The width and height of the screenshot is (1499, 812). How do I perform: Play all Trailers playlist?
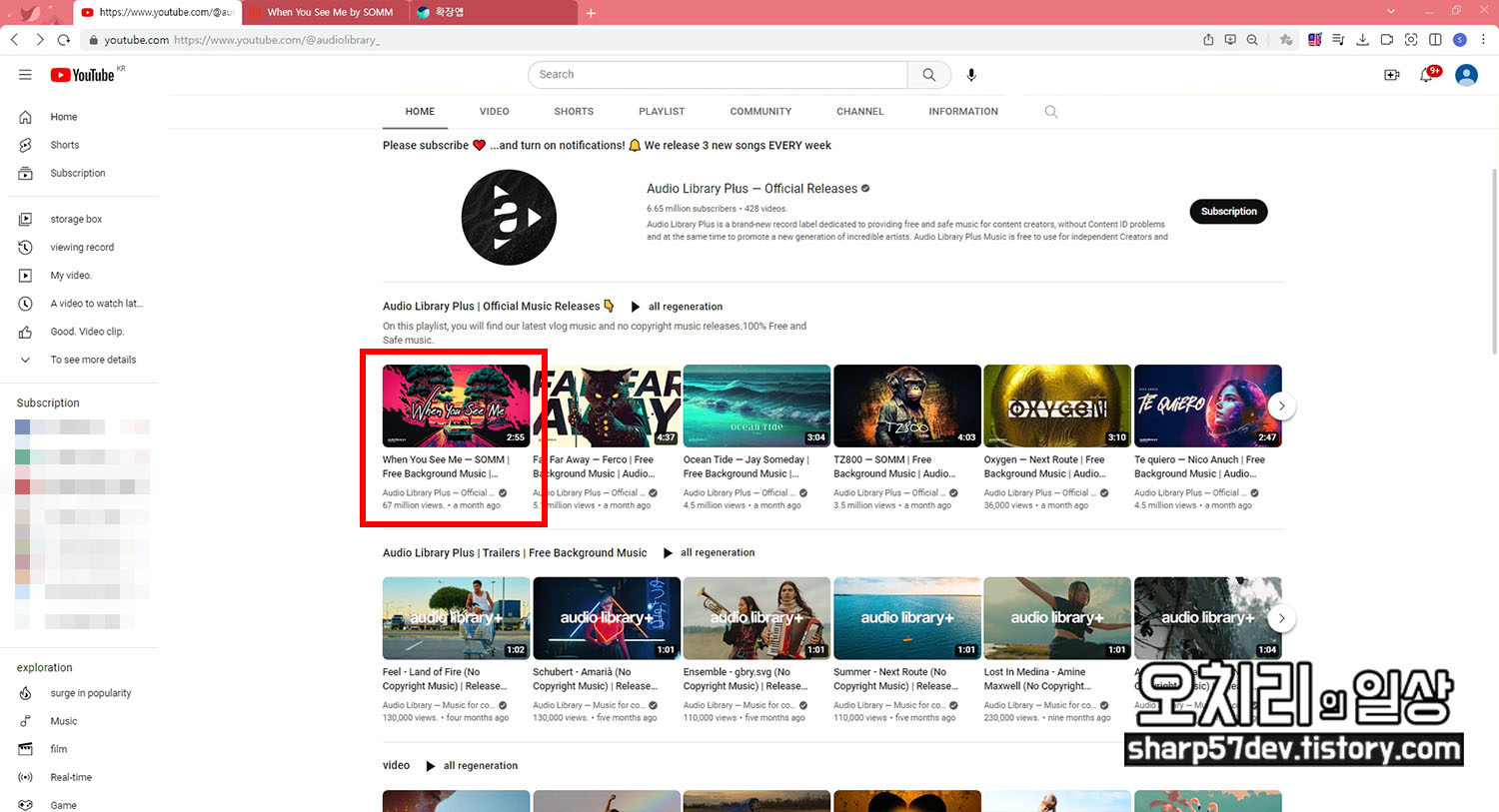pos(709,552)
